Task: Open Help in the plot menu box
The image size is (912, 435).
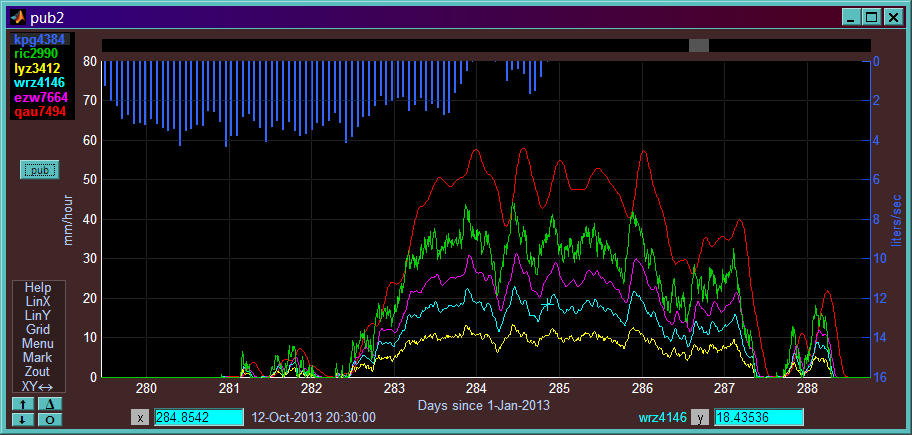Action: point(38,288)
